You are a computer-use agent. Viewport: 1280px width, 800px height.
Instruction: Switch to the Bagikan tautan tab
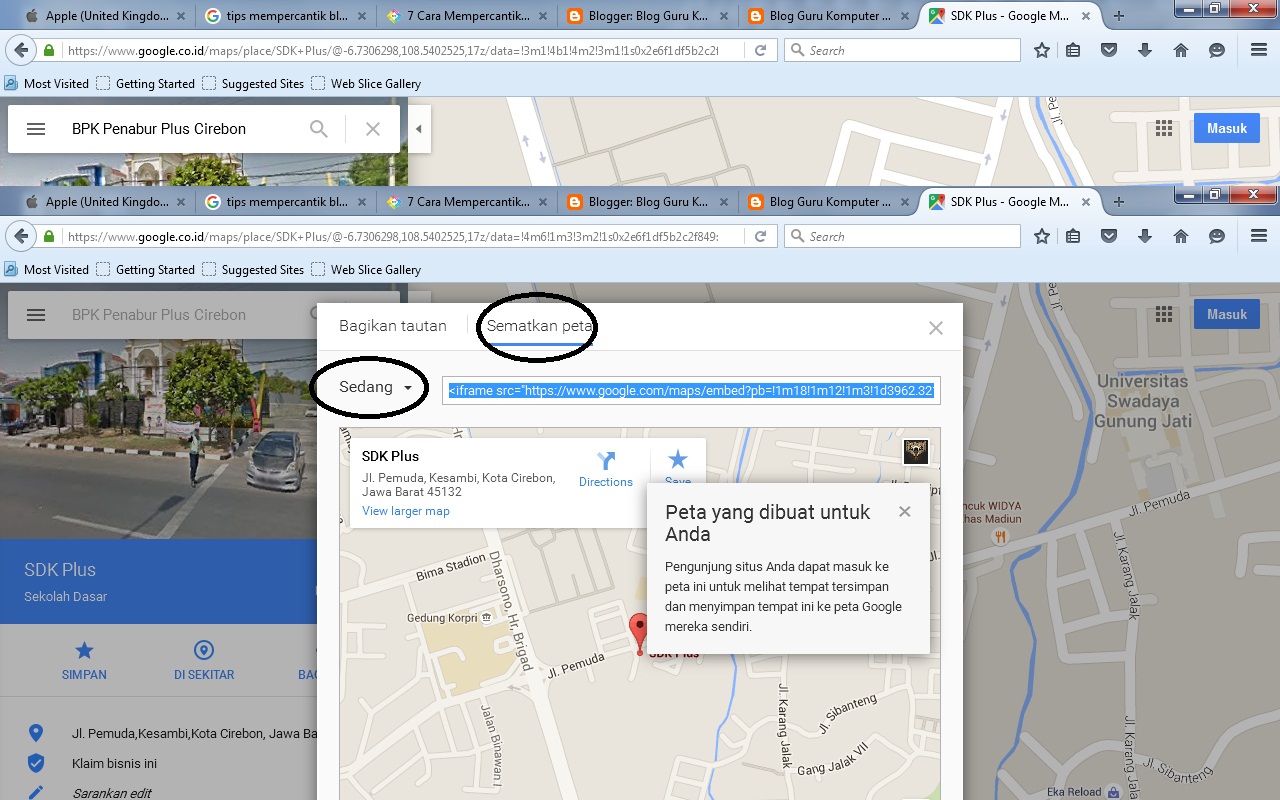[x=393, y=326]
